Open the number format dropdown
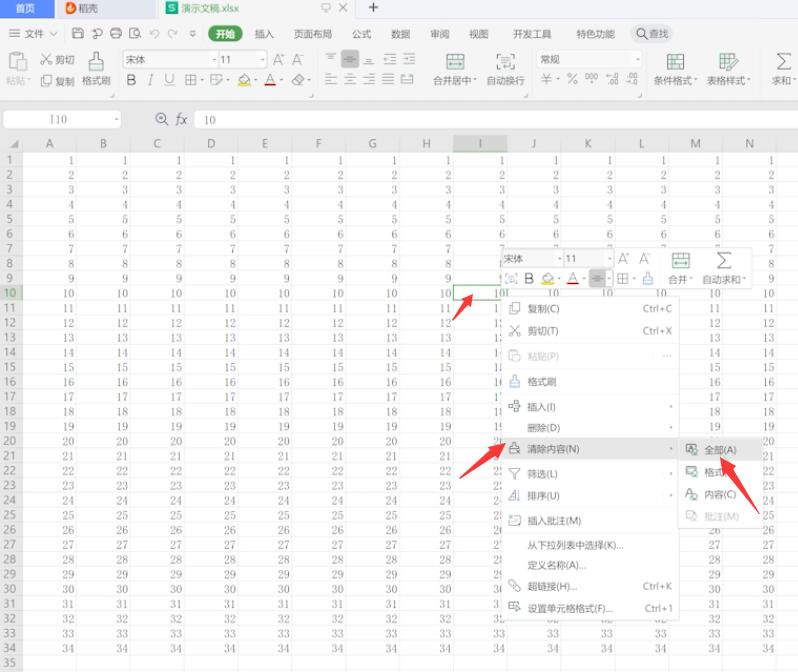 click(x=638, y=60)
